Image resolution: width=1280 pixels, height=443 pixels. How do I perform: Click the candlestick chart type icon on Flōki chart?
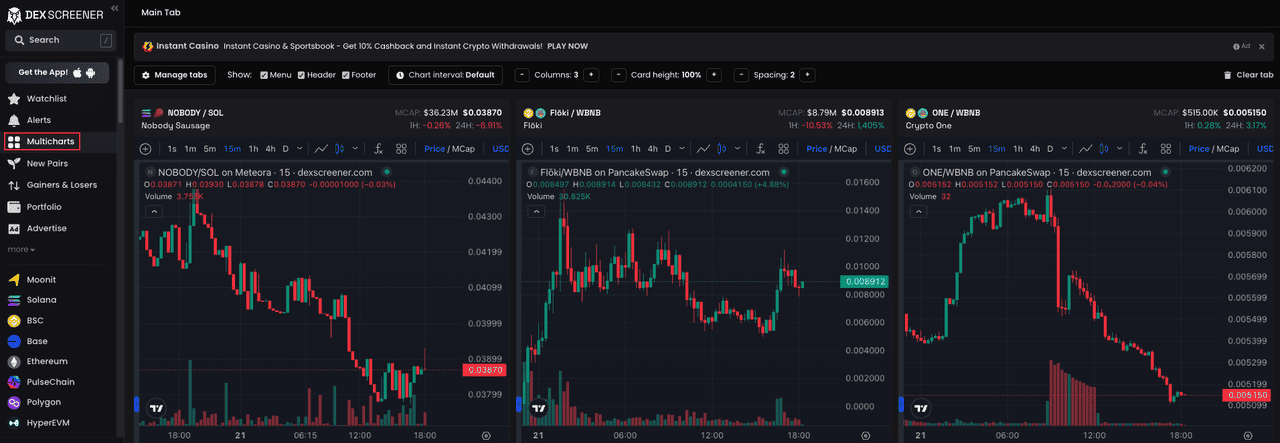point(722,149)
